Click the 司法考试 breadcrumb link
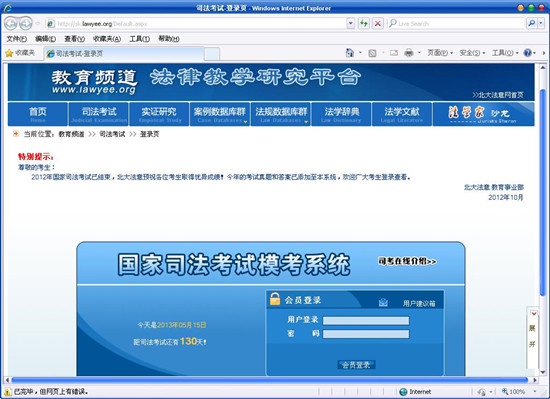Image resolution: width=550 pixels, height=399 pixels. tap(112, 134)
